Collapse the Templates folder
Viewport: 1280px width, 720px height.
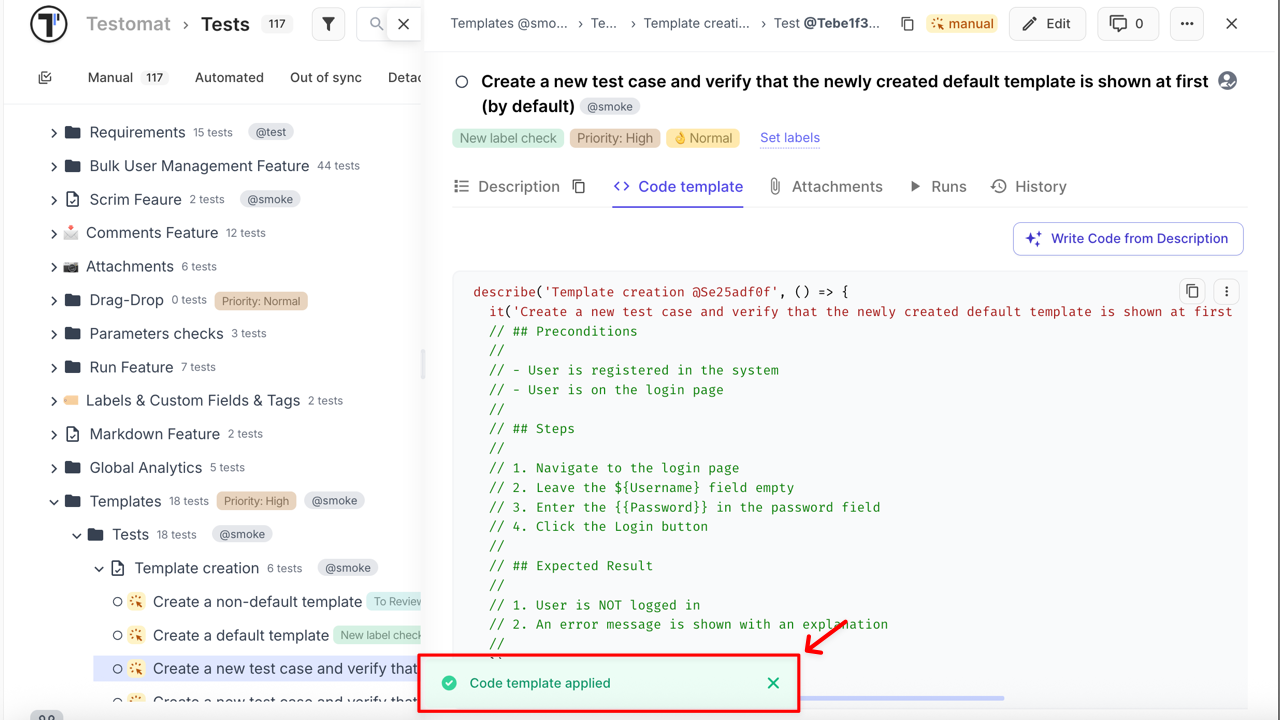pyautogui.click(x=54, y=502)
